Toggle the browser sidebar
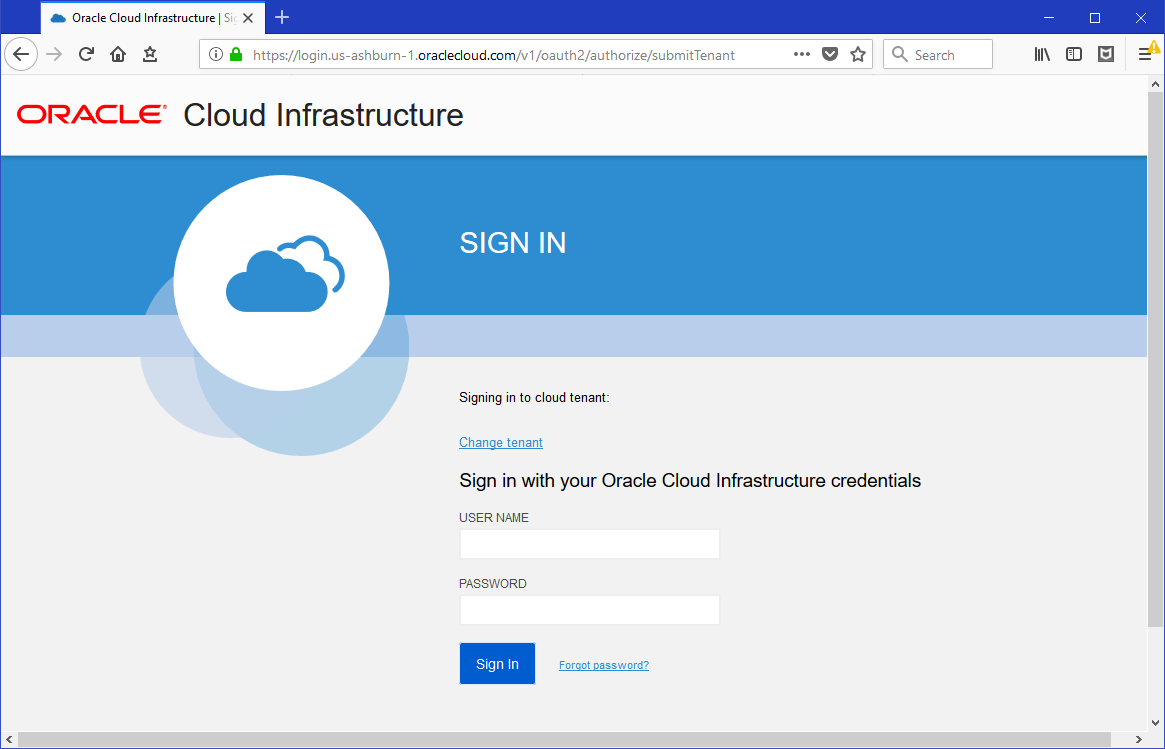Screen dimensions: 1165x749 tap(1073, 54)
